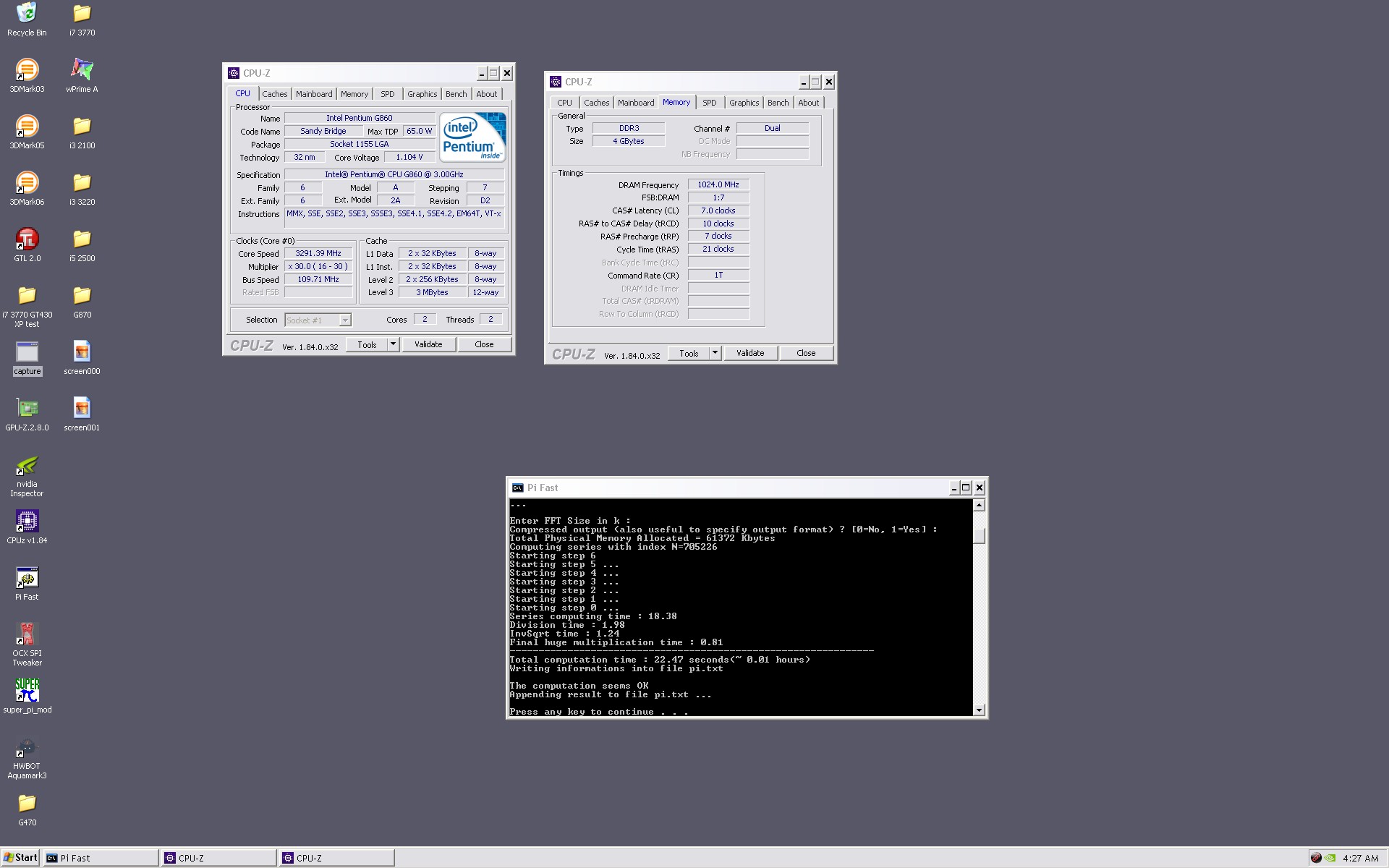
Task: Open the Windows Start menu
Action: 20,858
